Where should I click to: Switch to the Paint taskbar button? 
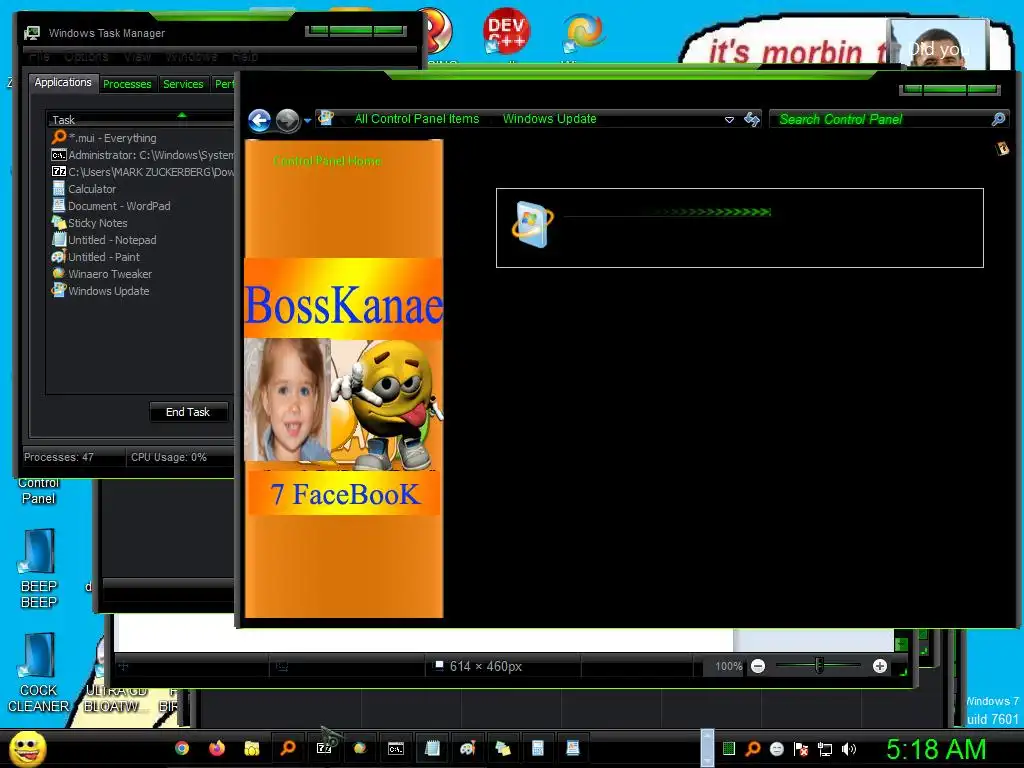tap(467, 748)
